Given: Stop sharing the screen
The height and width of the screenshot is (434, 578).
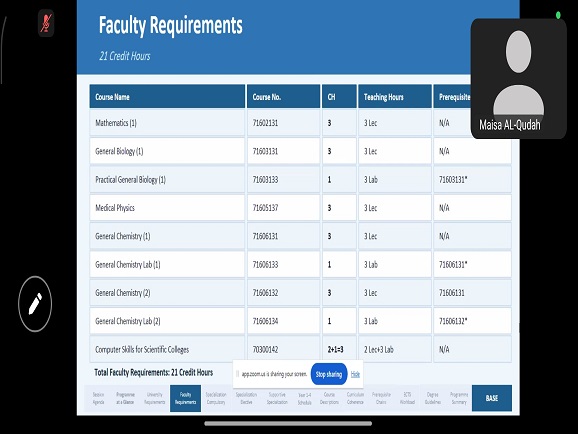Looking at the screenshot, I should pos(329,374).
